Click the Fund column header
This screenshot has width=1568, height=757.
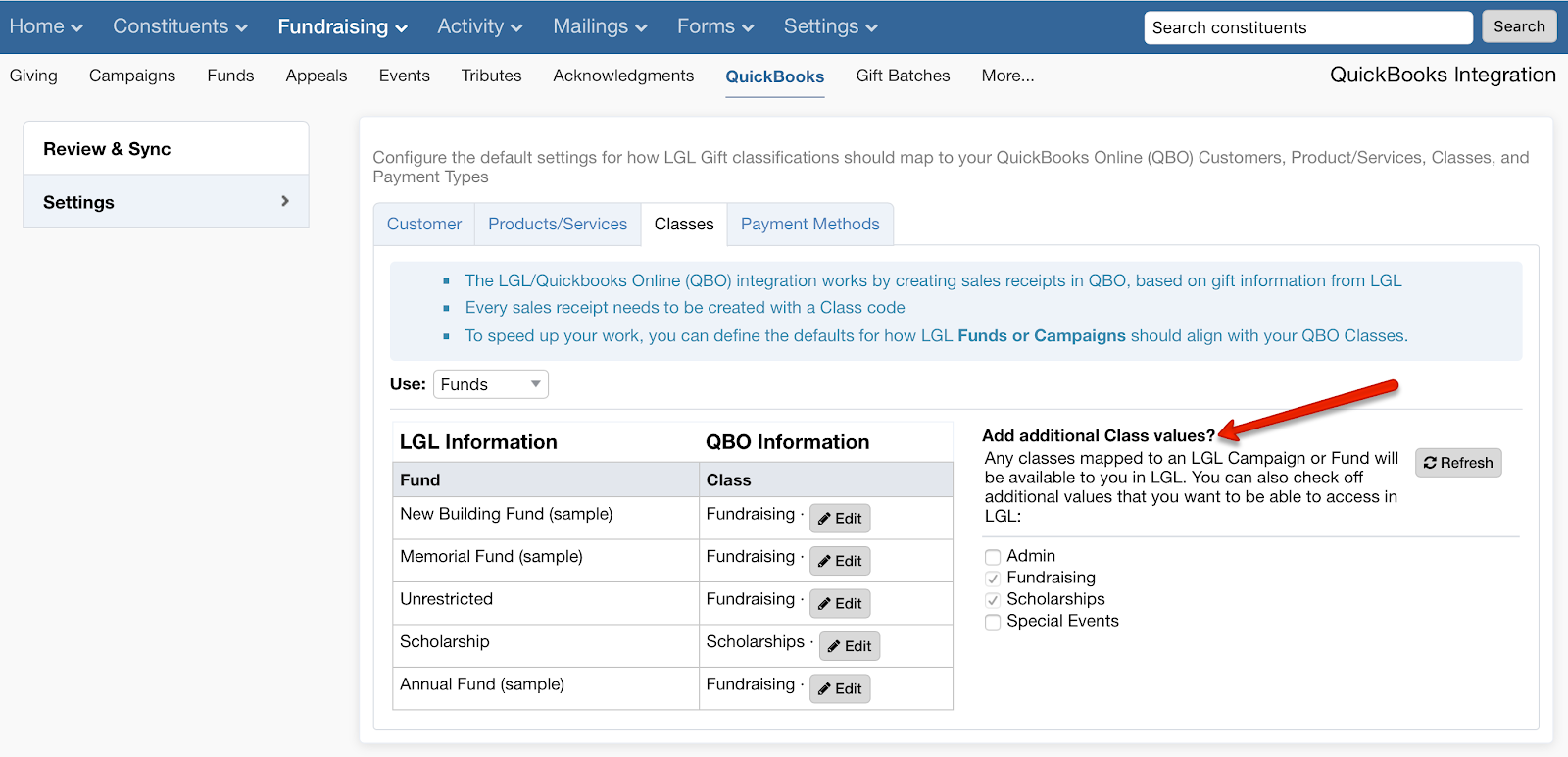coord(546,479)
